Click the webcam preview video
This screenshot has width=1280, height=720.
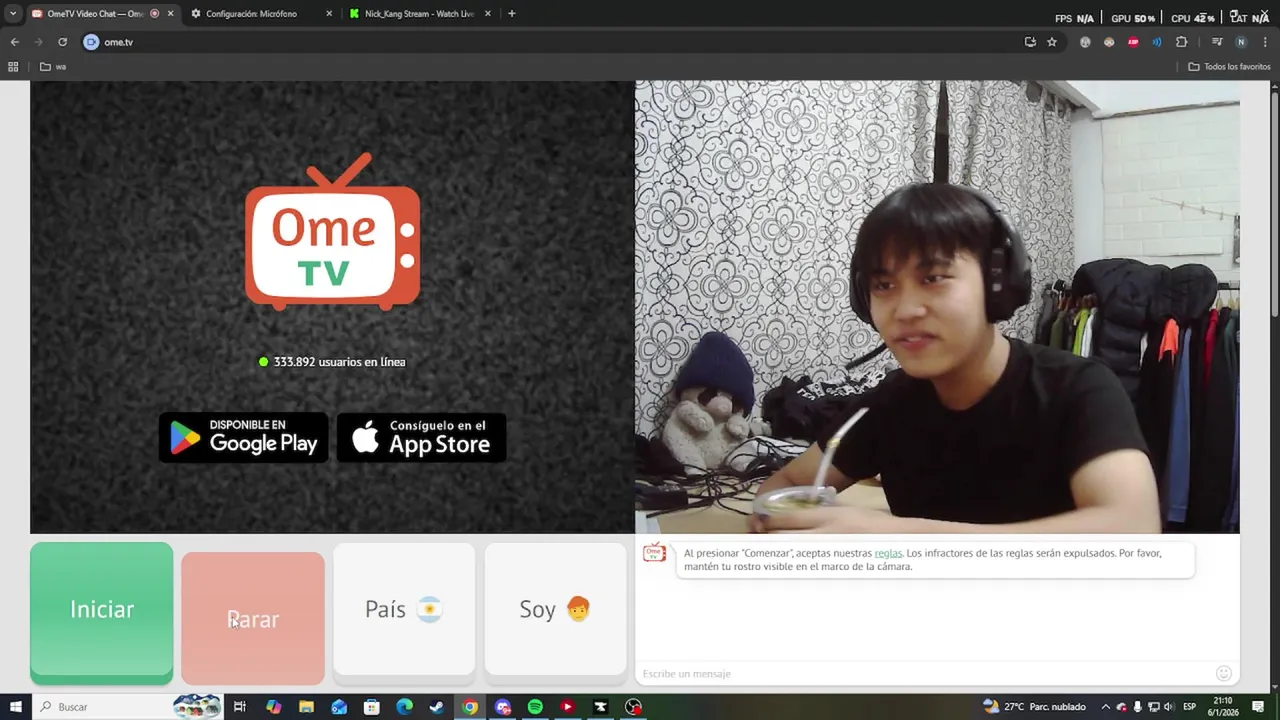pyautogui.click(x=937, y=307)
